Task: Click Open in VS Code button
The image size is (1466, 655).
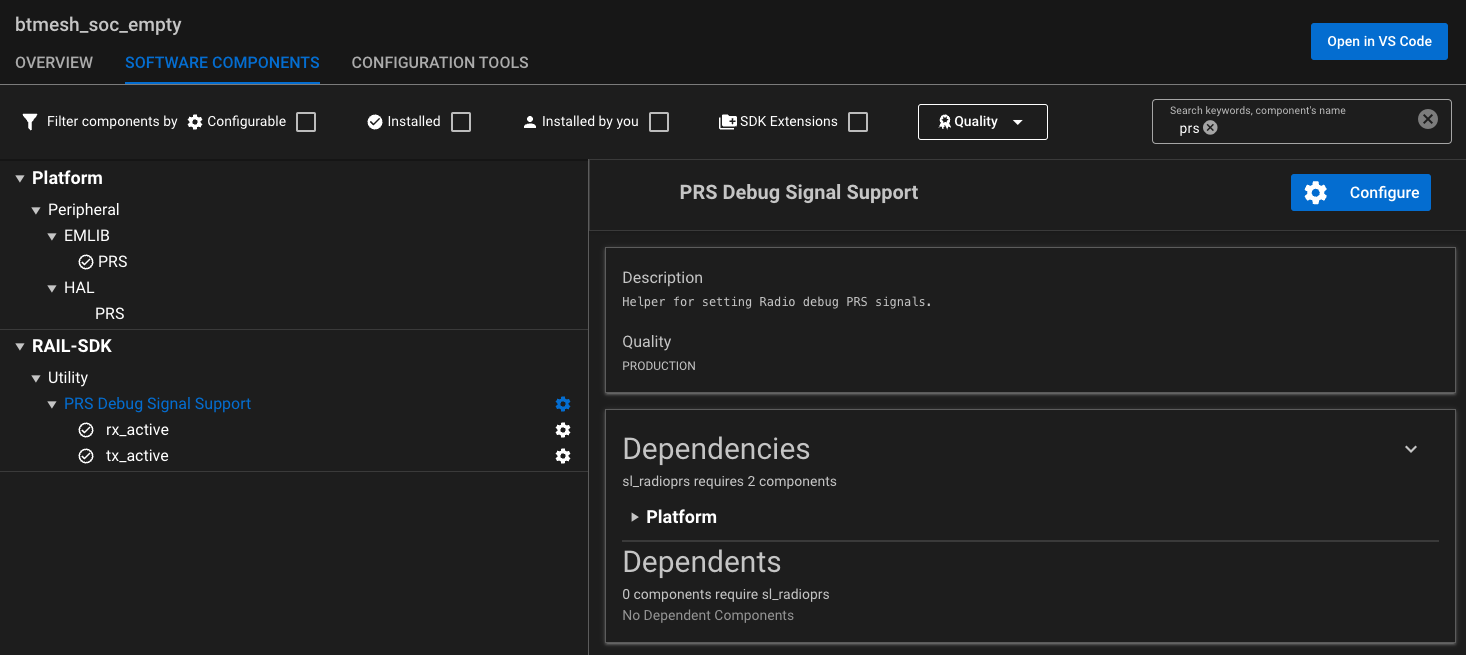Action: point(1379,41)
